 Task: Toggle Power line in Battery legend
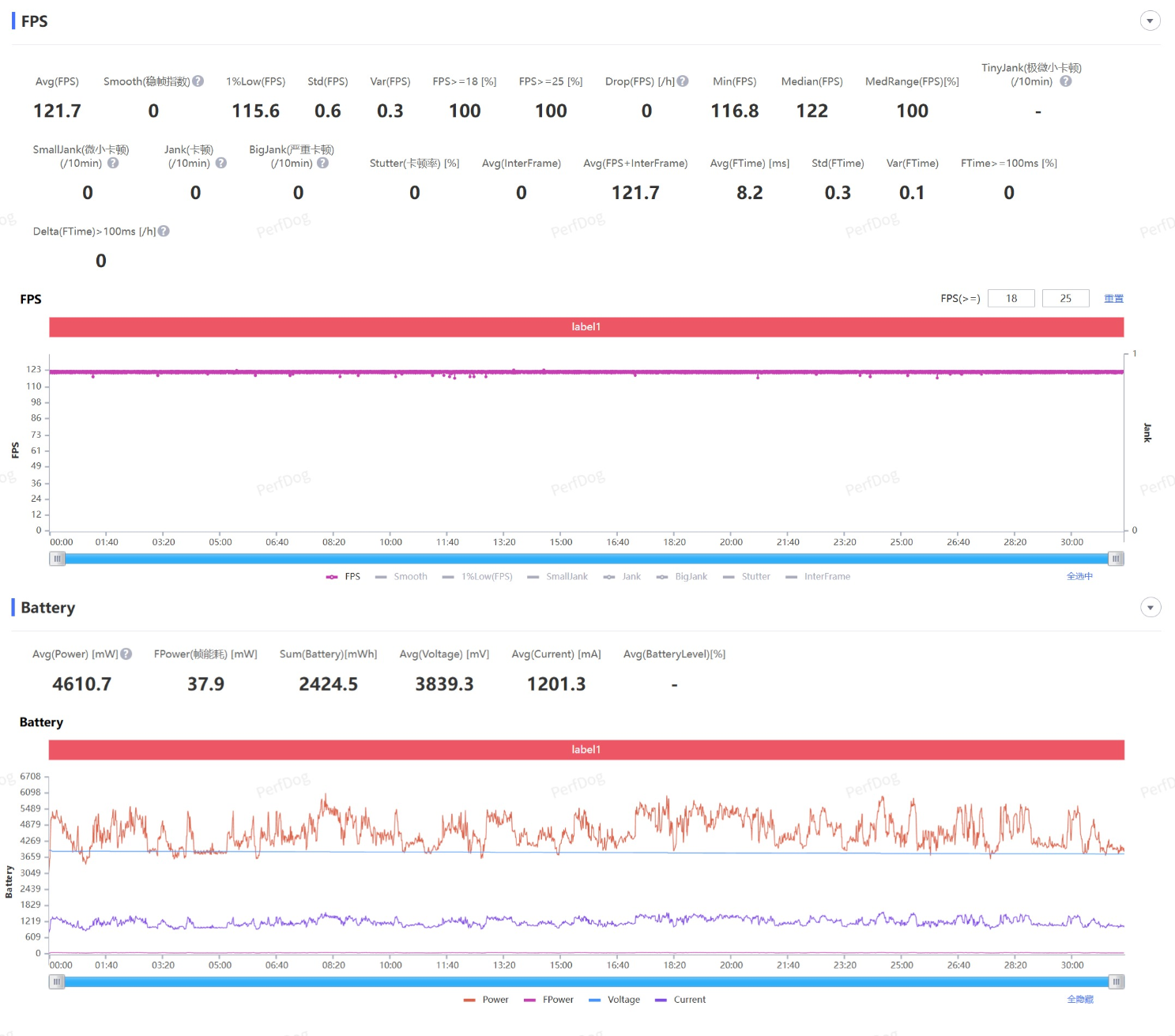pos(486,1000)
